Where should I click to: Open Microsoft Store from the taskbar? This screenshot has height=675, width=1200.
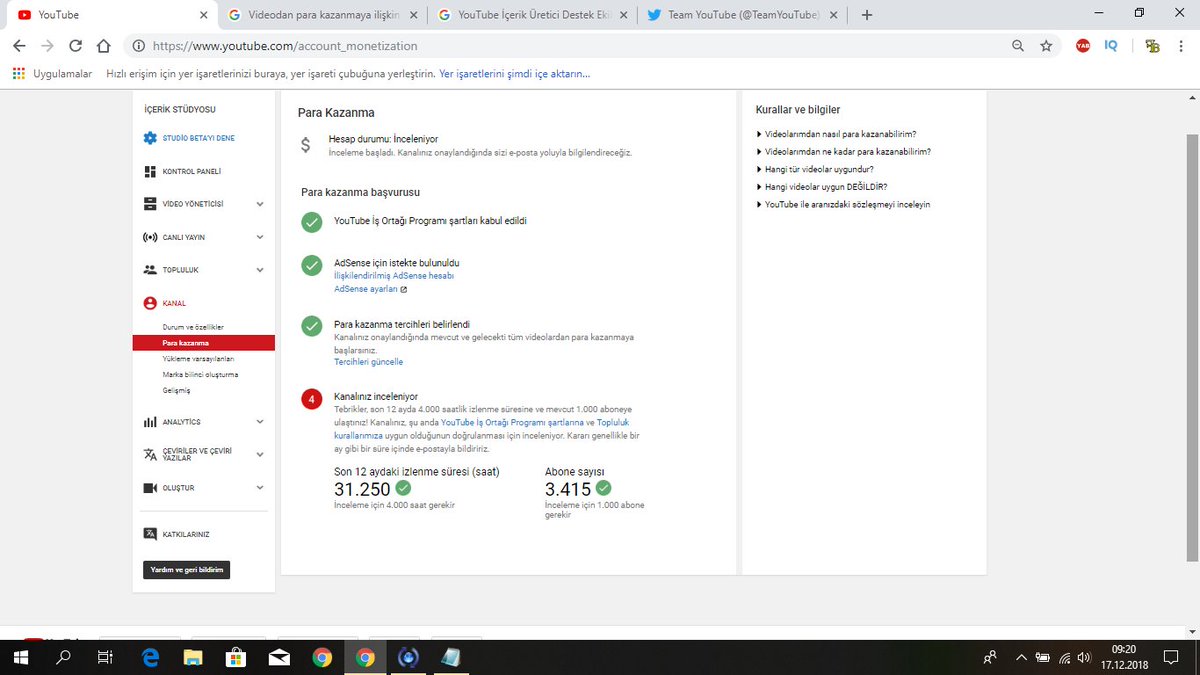point(236,657)
